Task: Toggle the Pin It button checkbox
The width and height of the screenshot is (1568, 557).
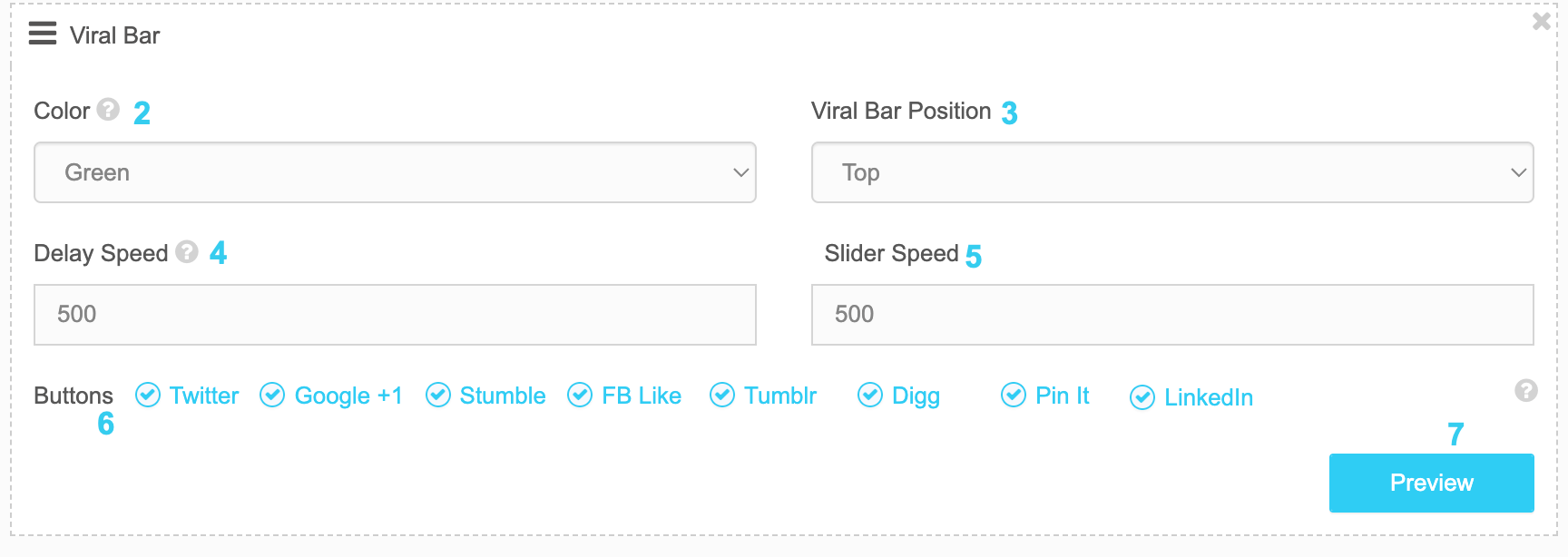Action: pos(1014,395)
